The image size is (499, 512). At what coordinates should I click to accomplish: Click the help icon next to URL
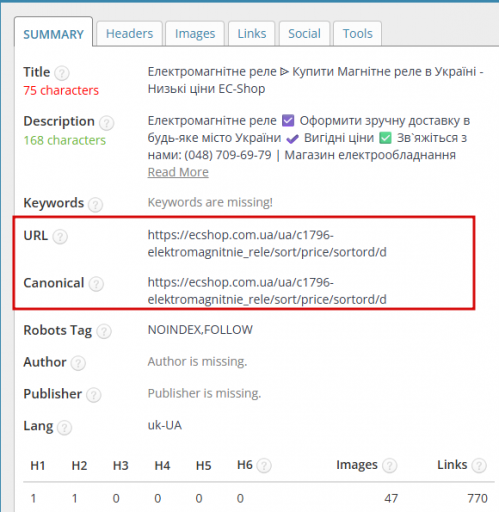60,237
